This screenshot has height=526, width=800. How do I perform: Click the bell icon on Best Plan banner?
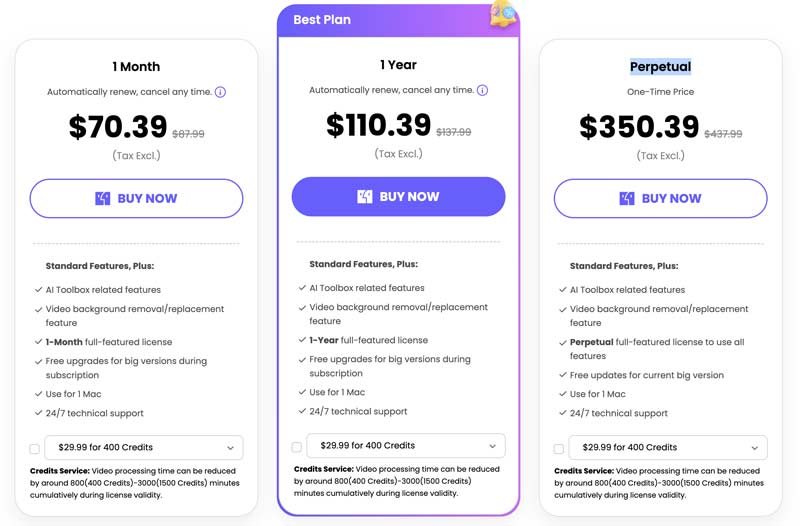(x=503, y=14)
